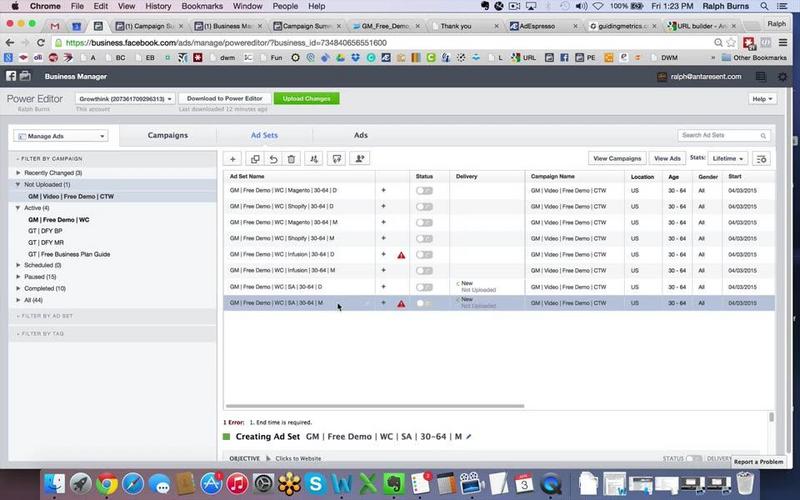800x500 pixels.
Task: Open the Business Manager briefcase icon
Action: (x=25, y=76)
